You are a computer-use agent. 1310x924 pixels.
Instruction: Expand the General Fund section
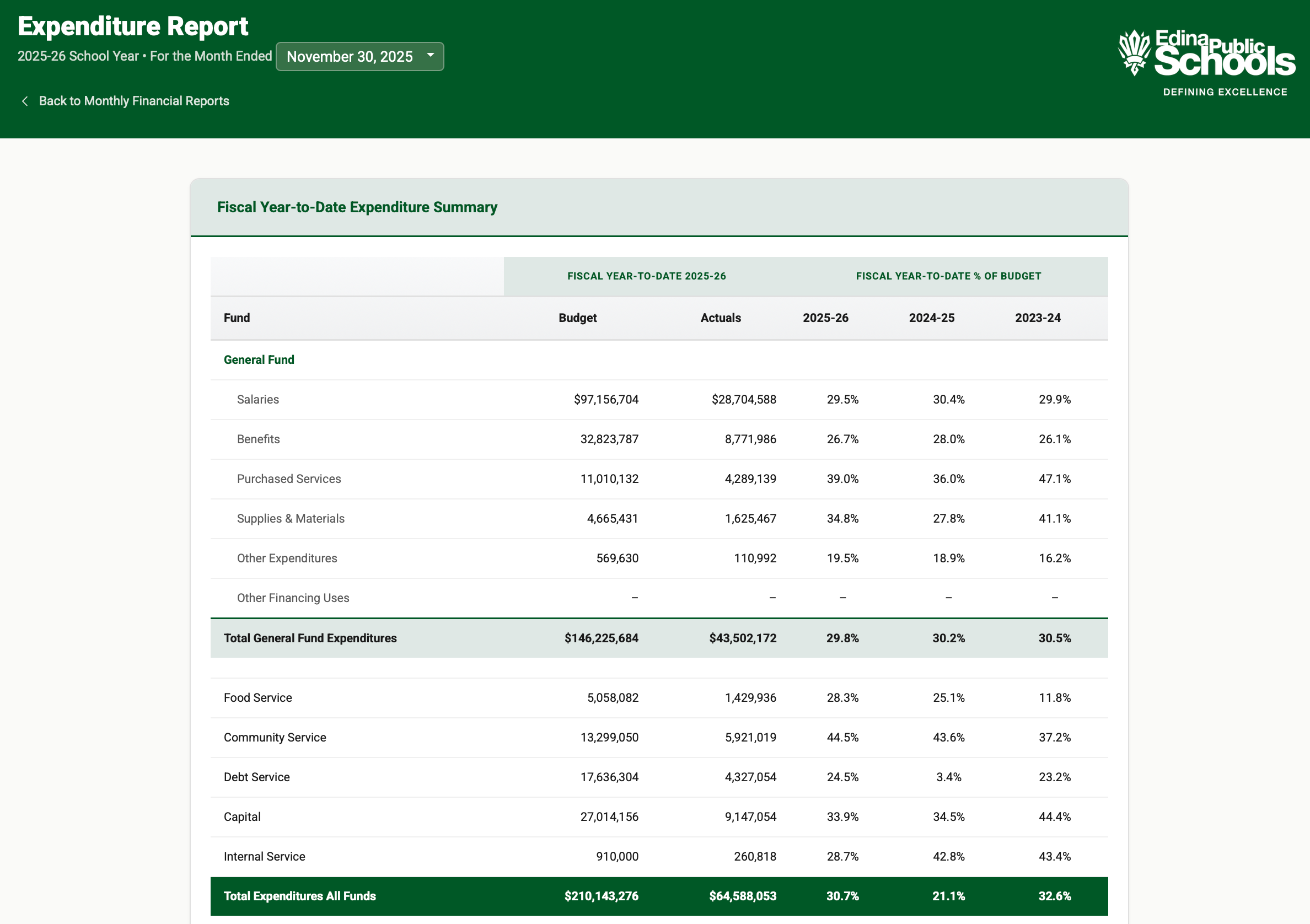[259, 359]
